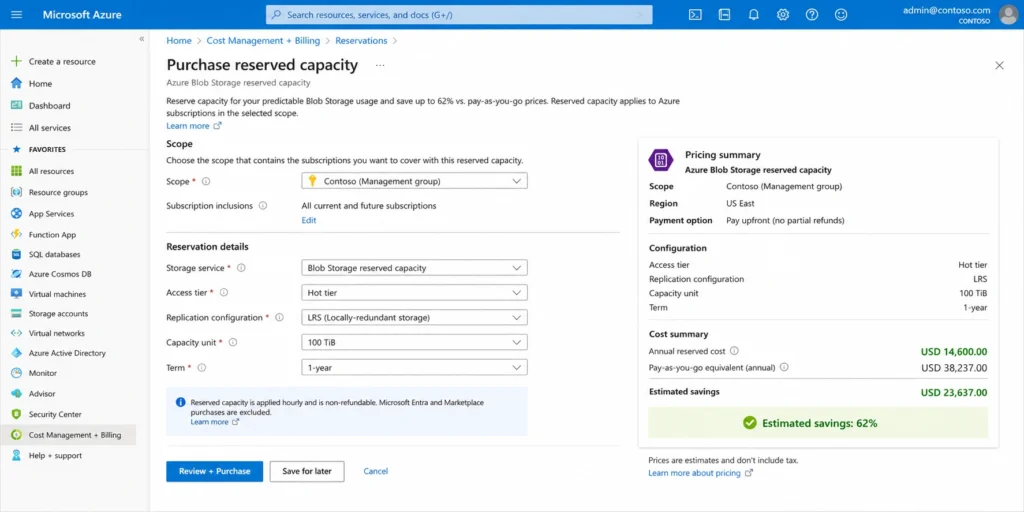Click the info icon next to Term
The height and width of the screenshot is (512, 1024).
202,368
